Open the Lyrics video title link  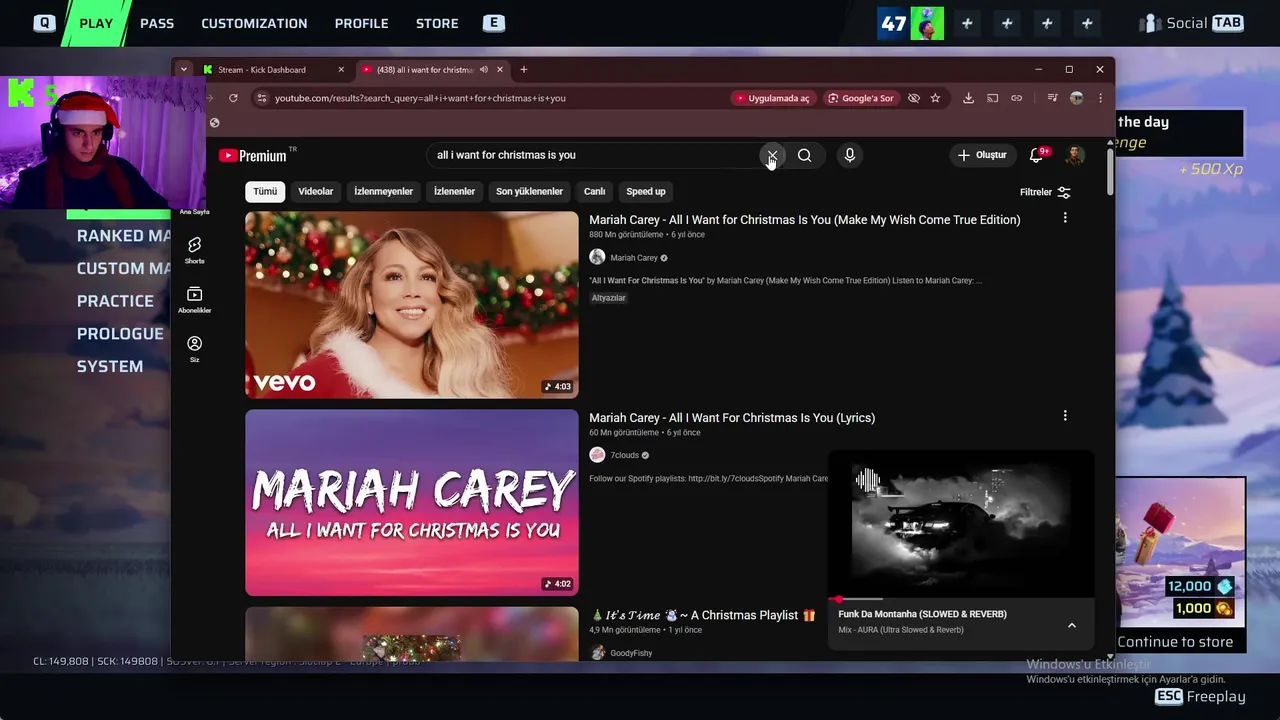(732, 418)
